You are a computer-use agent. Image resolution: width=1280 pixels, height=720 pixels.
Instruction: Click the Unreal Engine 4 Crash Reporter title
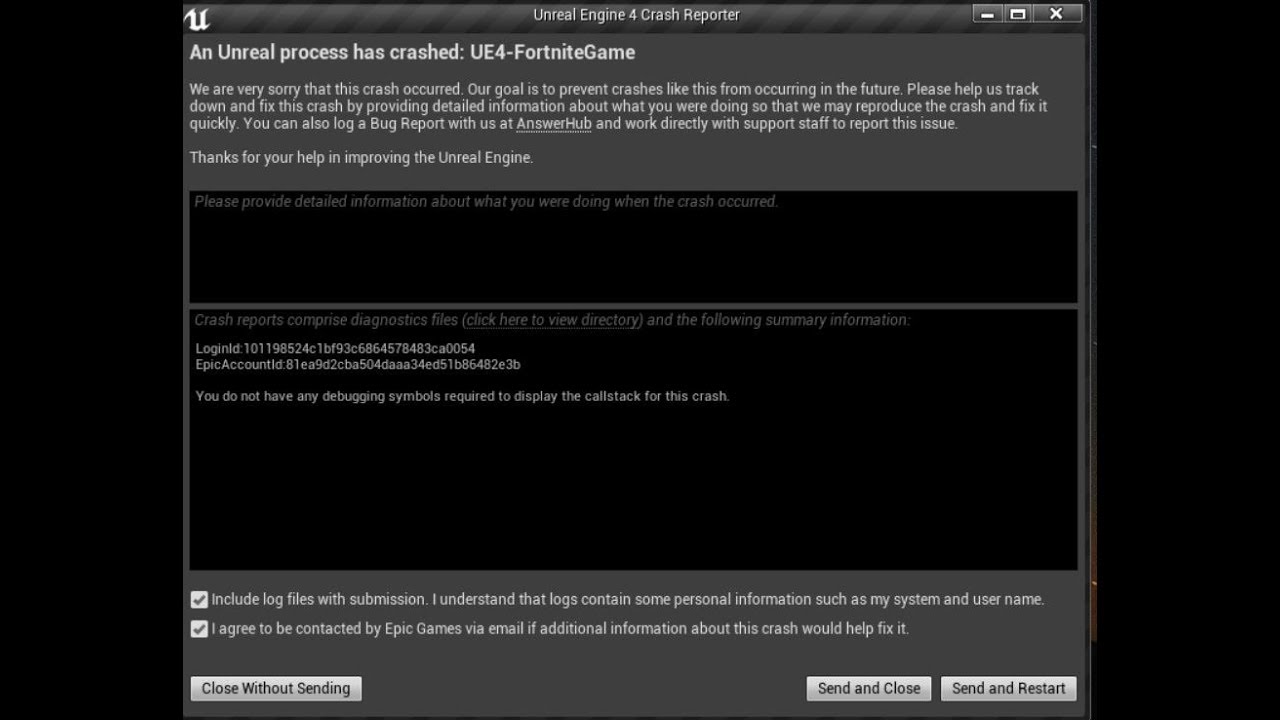636,15
